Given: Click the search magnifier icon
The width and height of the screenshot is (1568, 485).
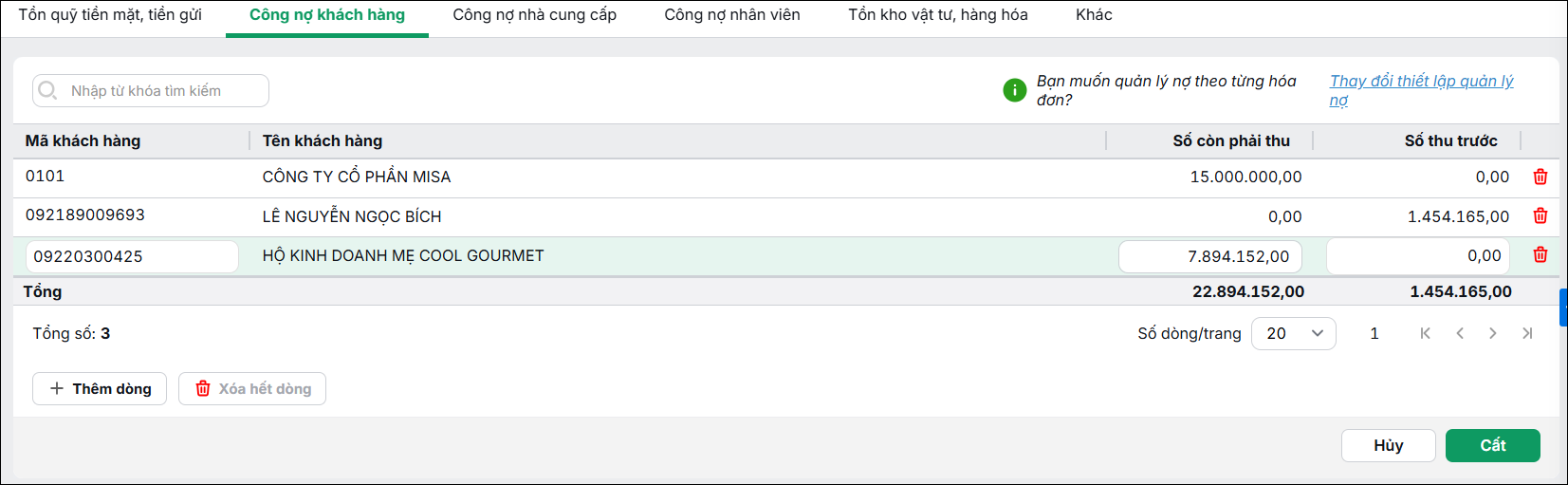Looking at the screenshot, I should coord(47,90).
